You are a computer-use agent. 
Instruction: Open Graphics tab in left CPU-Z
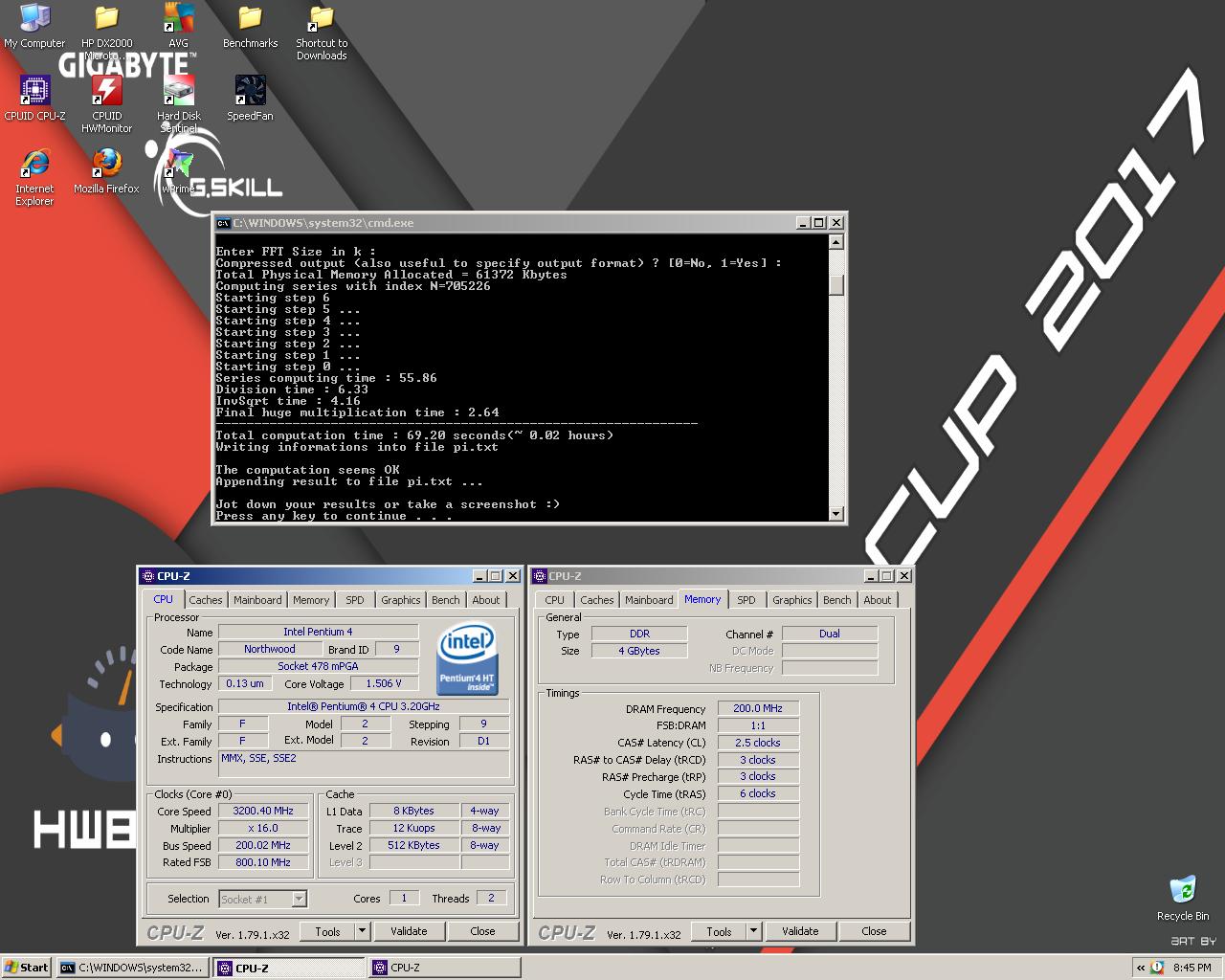[400, 600]
